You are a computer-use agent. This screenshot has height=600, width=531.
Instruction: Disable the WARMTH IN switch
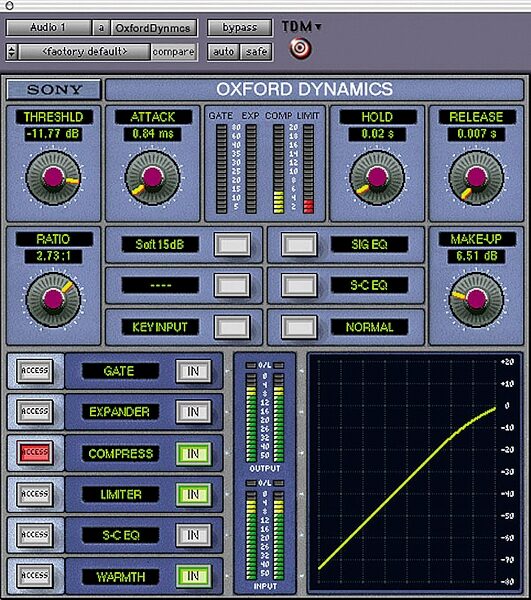193,576
